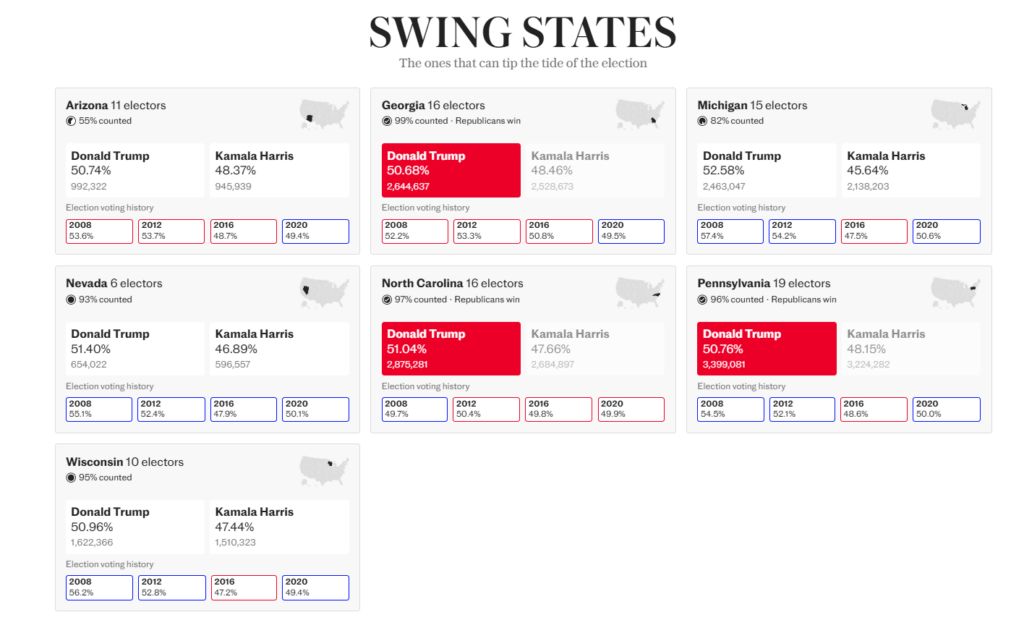Click the Nevada US map icon
This screenshot has height=620, width=1024.
click(324, 292)
